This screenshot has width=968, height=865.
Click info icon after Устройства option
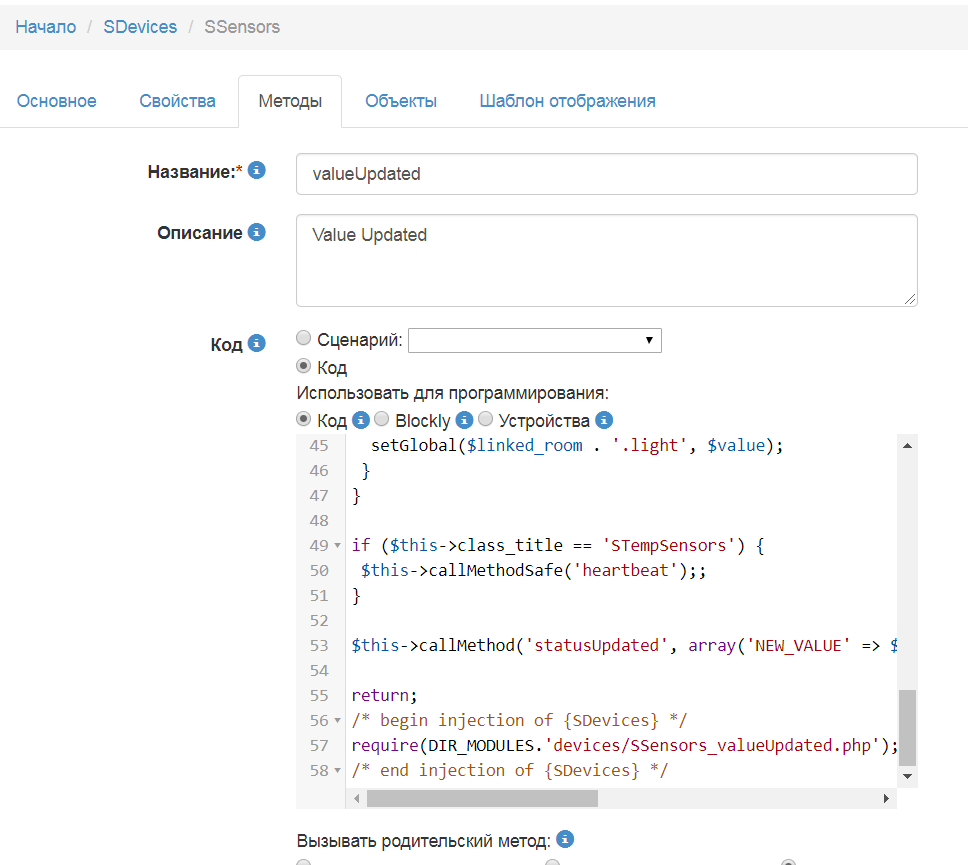604,421
